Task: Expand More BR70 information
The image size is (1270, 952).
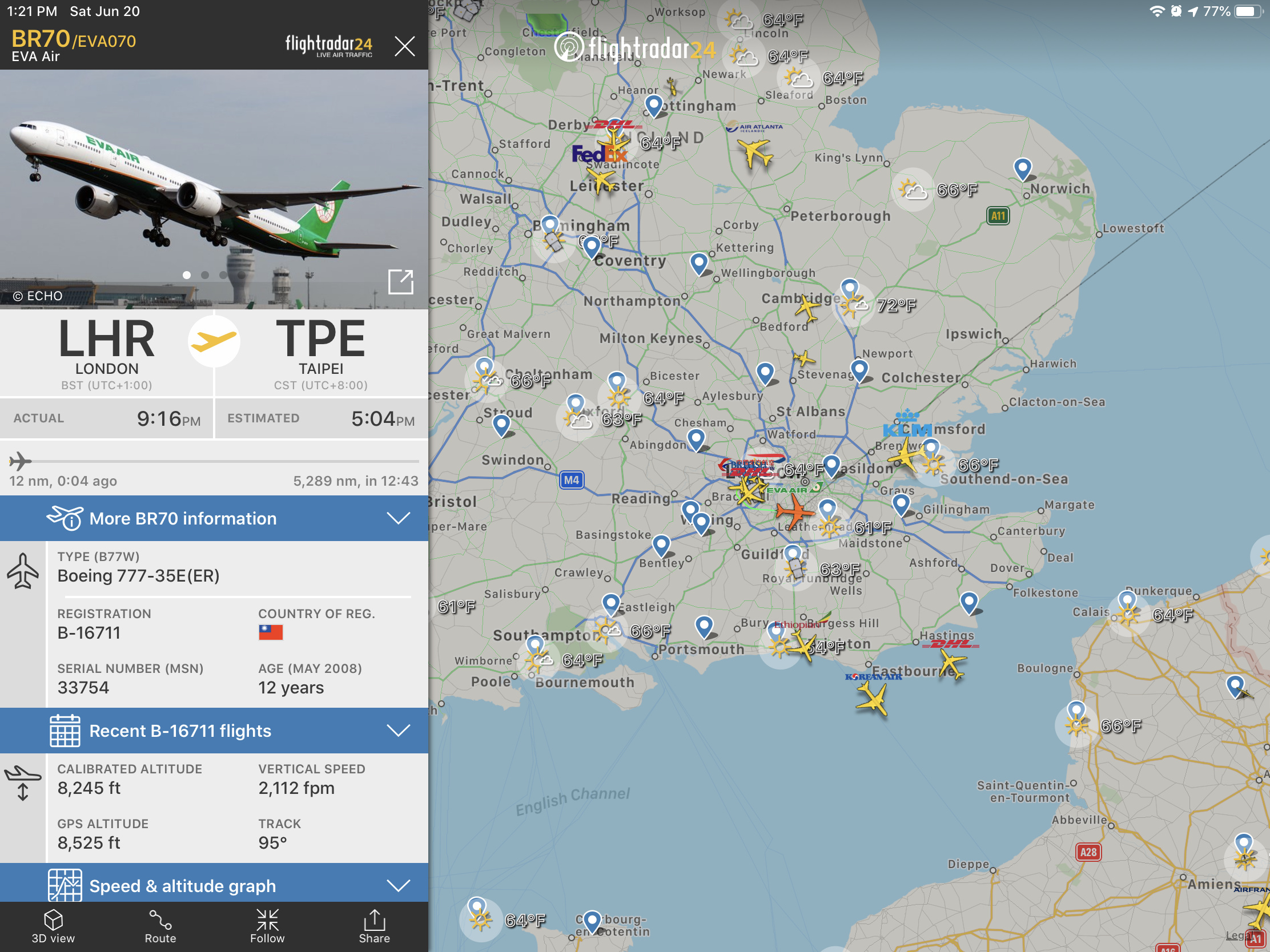Action: (214, 518)
